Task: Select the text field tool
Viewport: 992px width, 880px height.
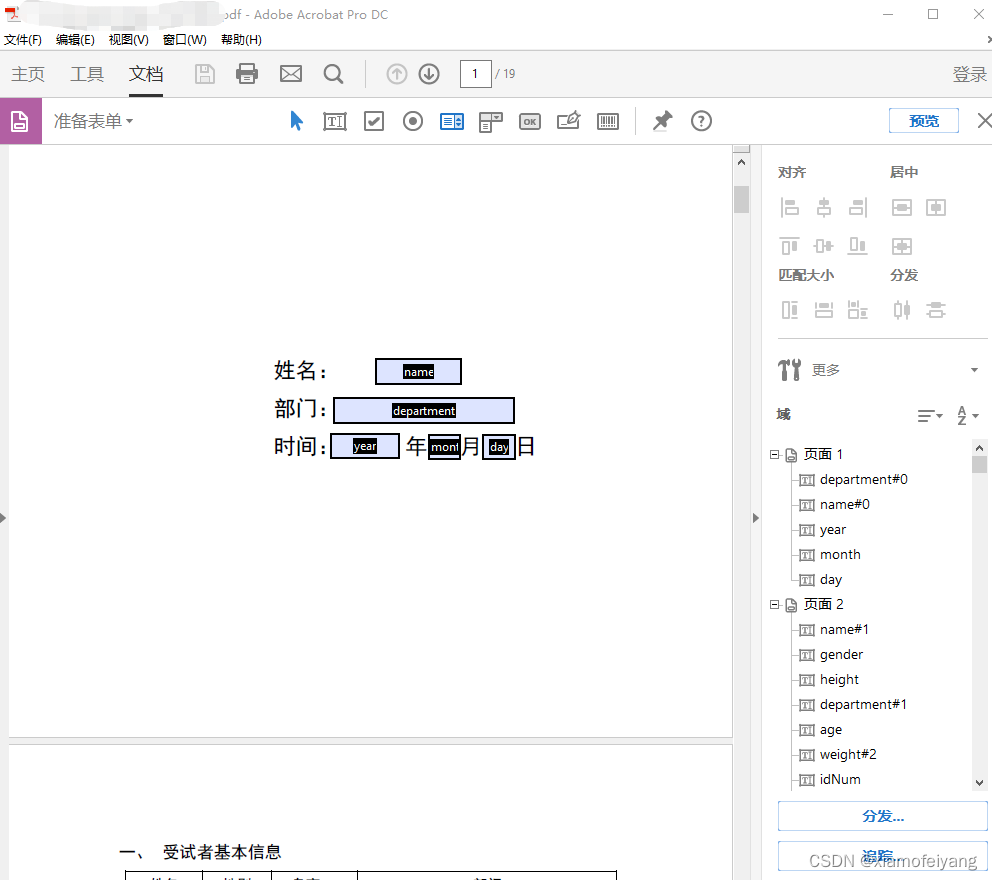Action: (x=334, y=120)
